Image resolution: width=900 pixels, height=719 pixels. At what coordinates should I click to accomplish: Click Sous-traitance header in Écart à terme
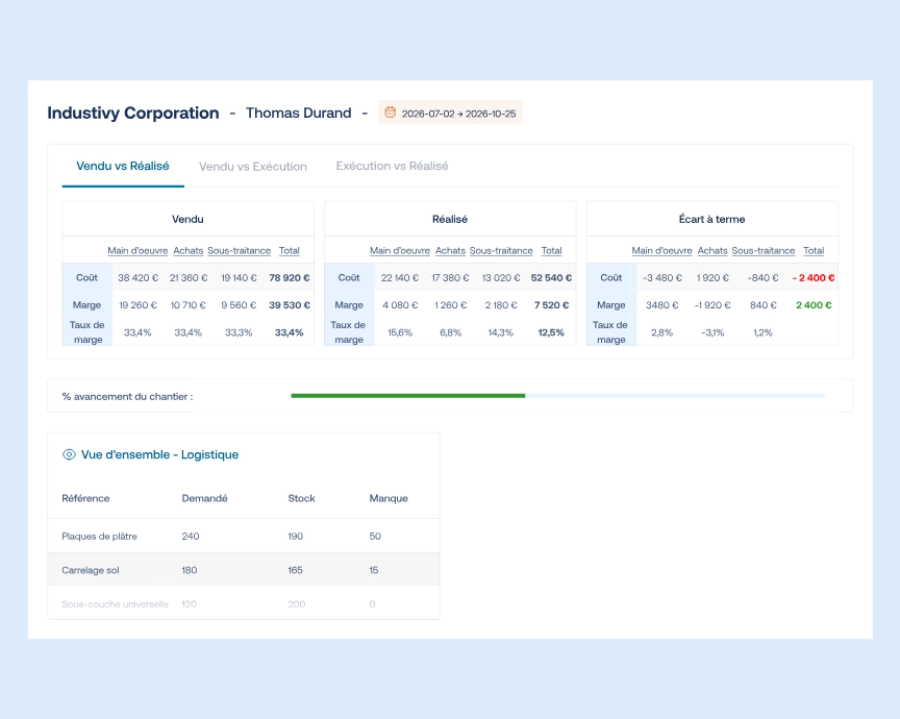point(763,250)
